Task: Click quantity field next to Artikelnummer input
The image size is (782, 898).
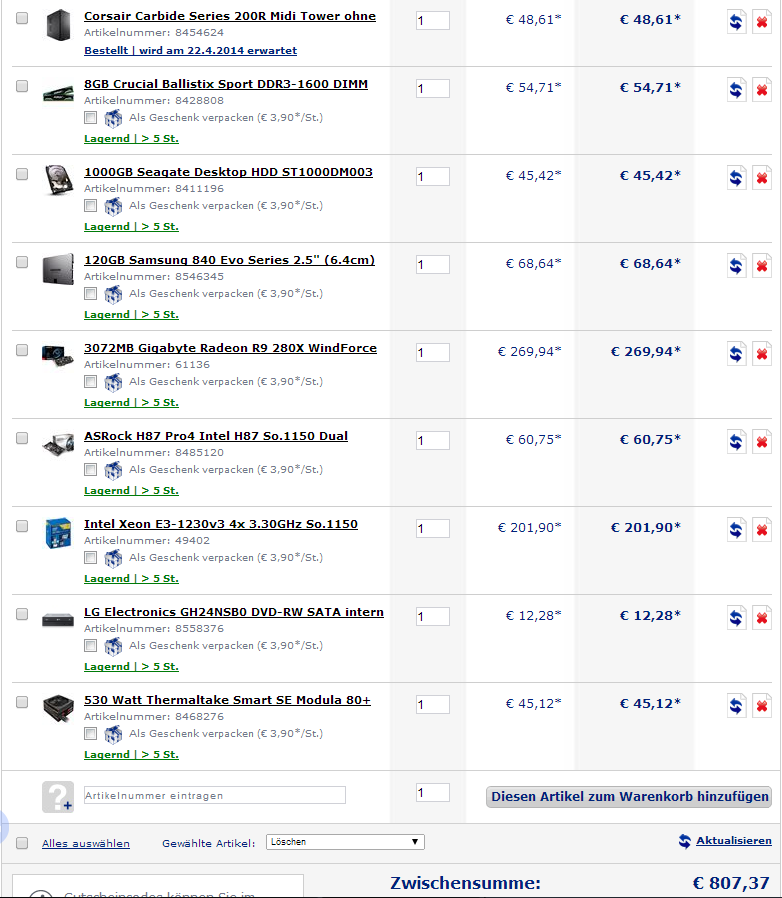Action: [433, 793]
